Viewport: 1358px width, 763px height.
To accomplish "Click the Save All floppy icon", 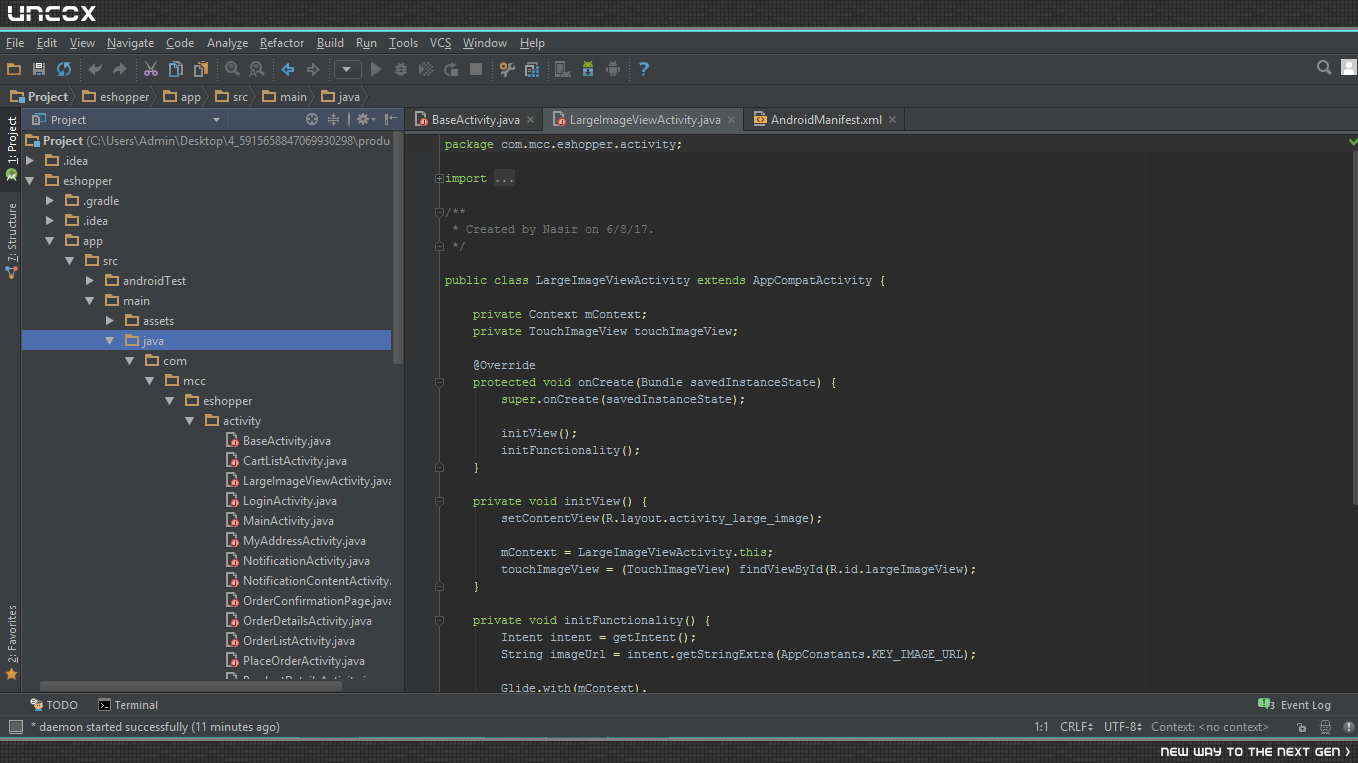I will tap(39, 69).
